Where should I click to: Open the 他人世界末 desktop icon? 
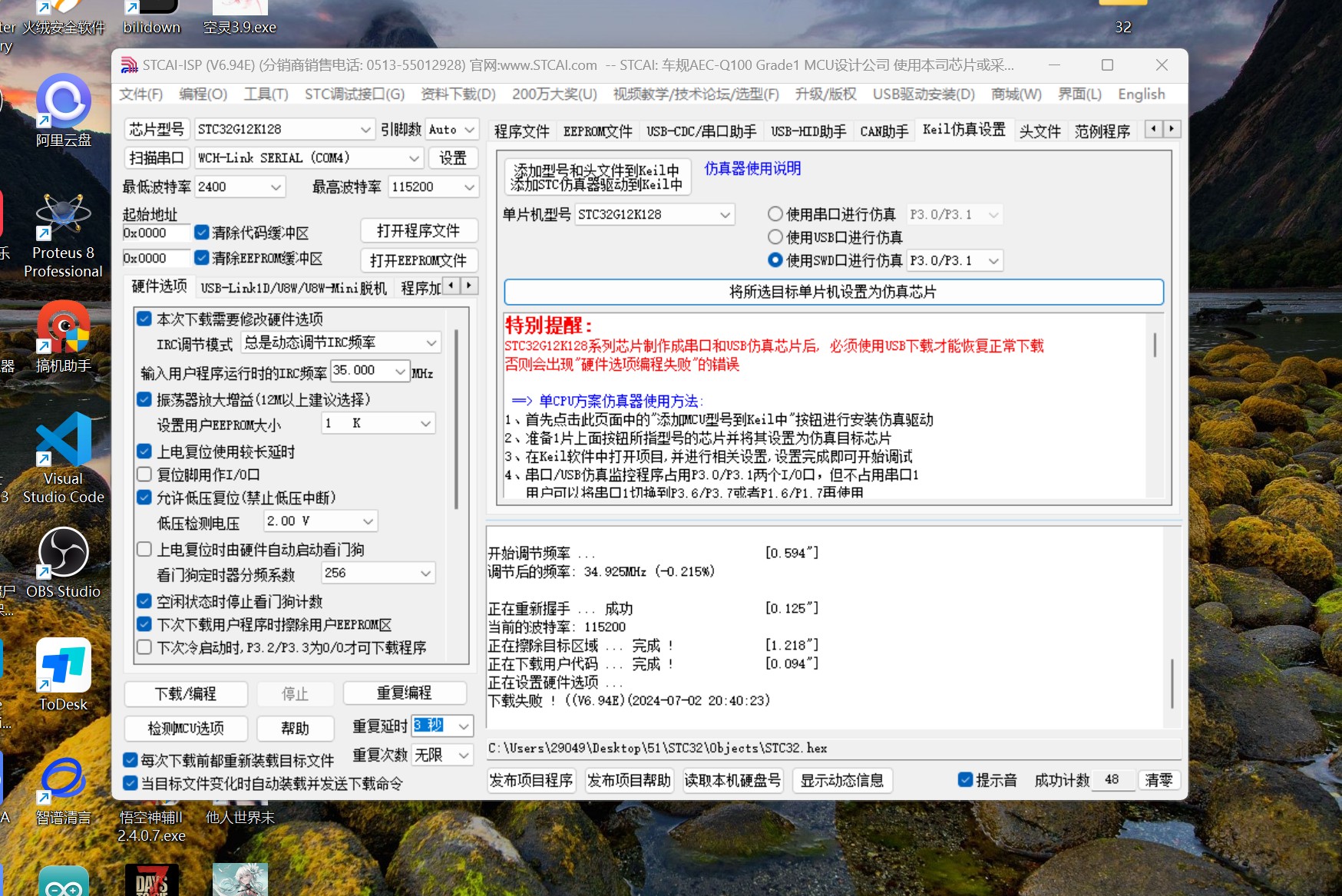240,818
